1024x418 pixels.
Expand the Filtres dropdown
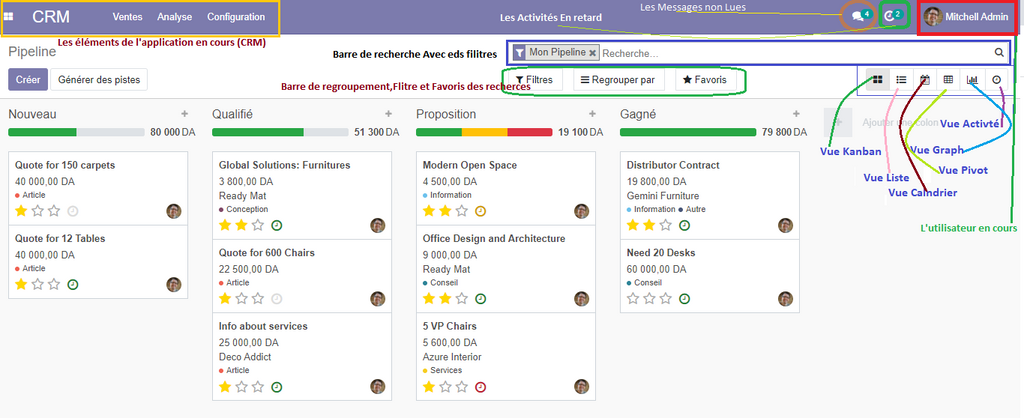534,79
